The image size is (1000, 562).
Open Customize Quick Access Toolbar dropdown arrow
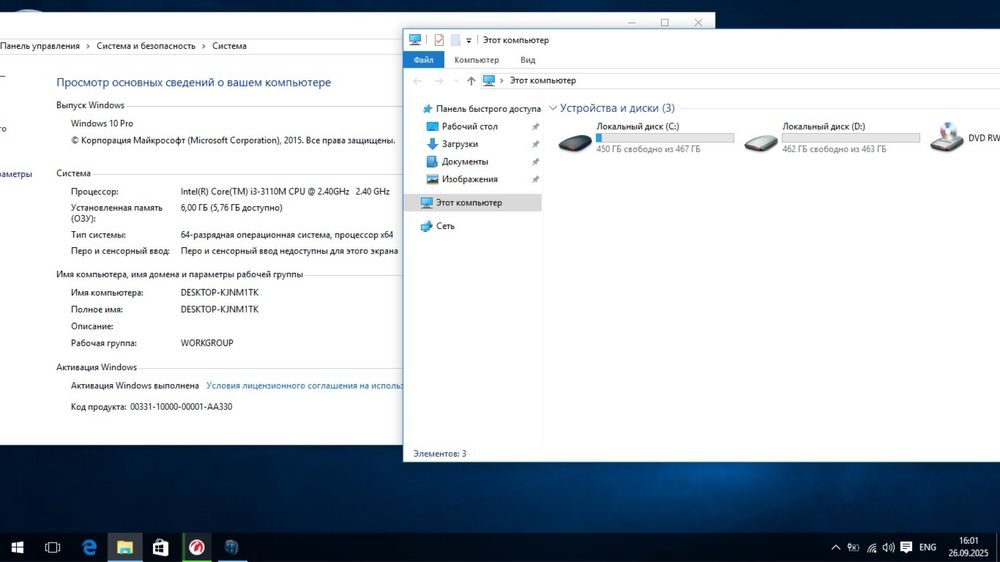coord(468,40)
